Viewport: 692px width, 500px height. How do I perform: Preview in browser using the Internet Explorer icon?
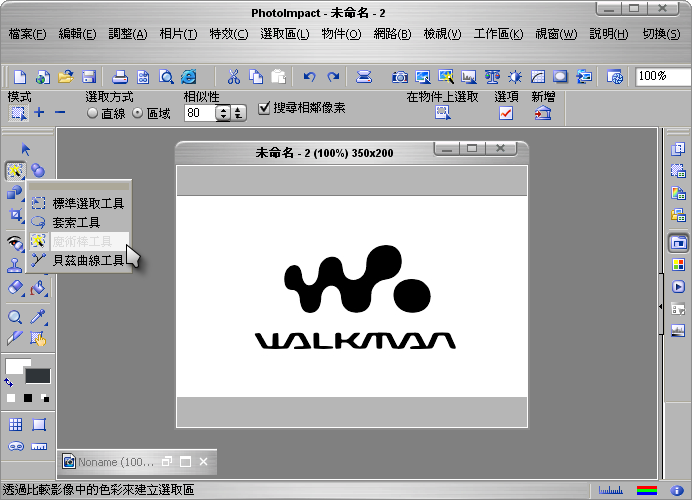pyautogui.click(x=189, y=77)
